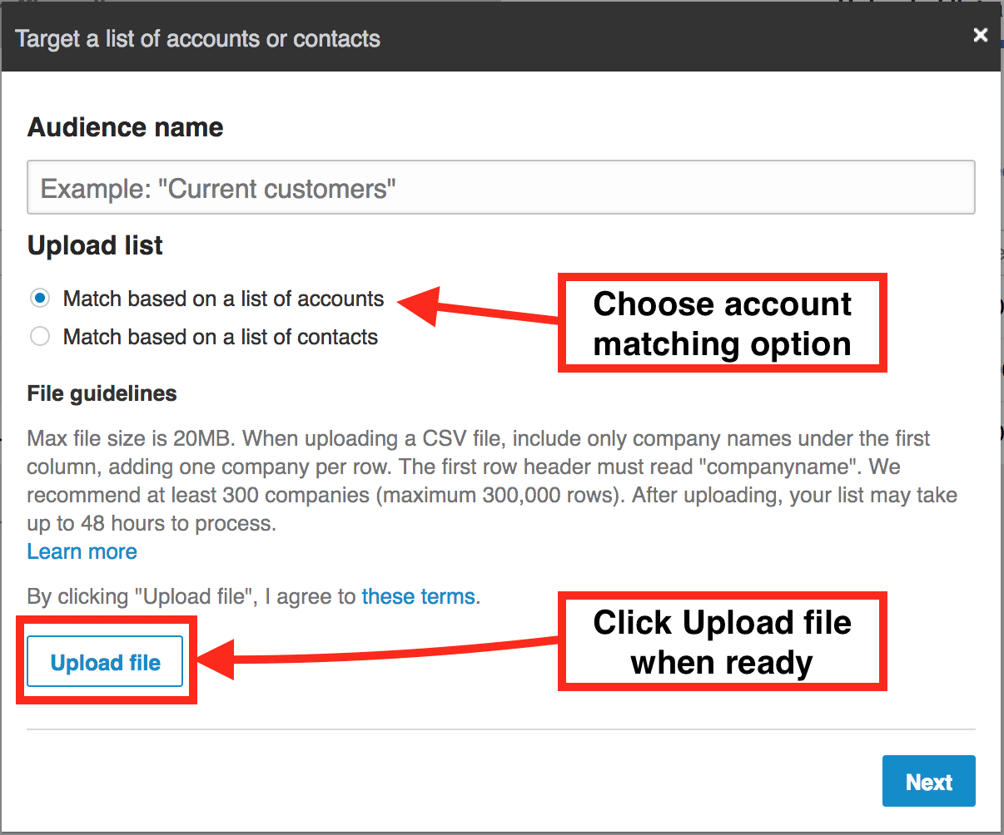Click the "Choose account matching option" callout
The image size is (1004, 835).
721,322
